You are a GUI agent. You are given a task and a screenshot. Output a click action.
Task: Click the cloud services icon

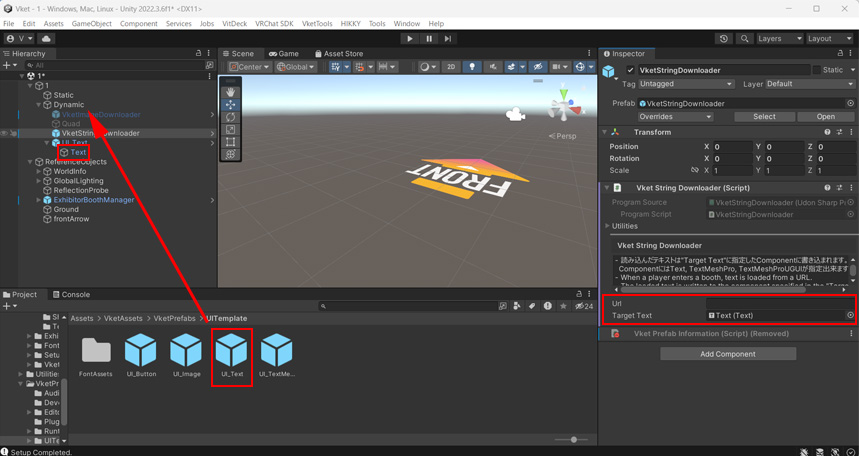pos(46,39)
